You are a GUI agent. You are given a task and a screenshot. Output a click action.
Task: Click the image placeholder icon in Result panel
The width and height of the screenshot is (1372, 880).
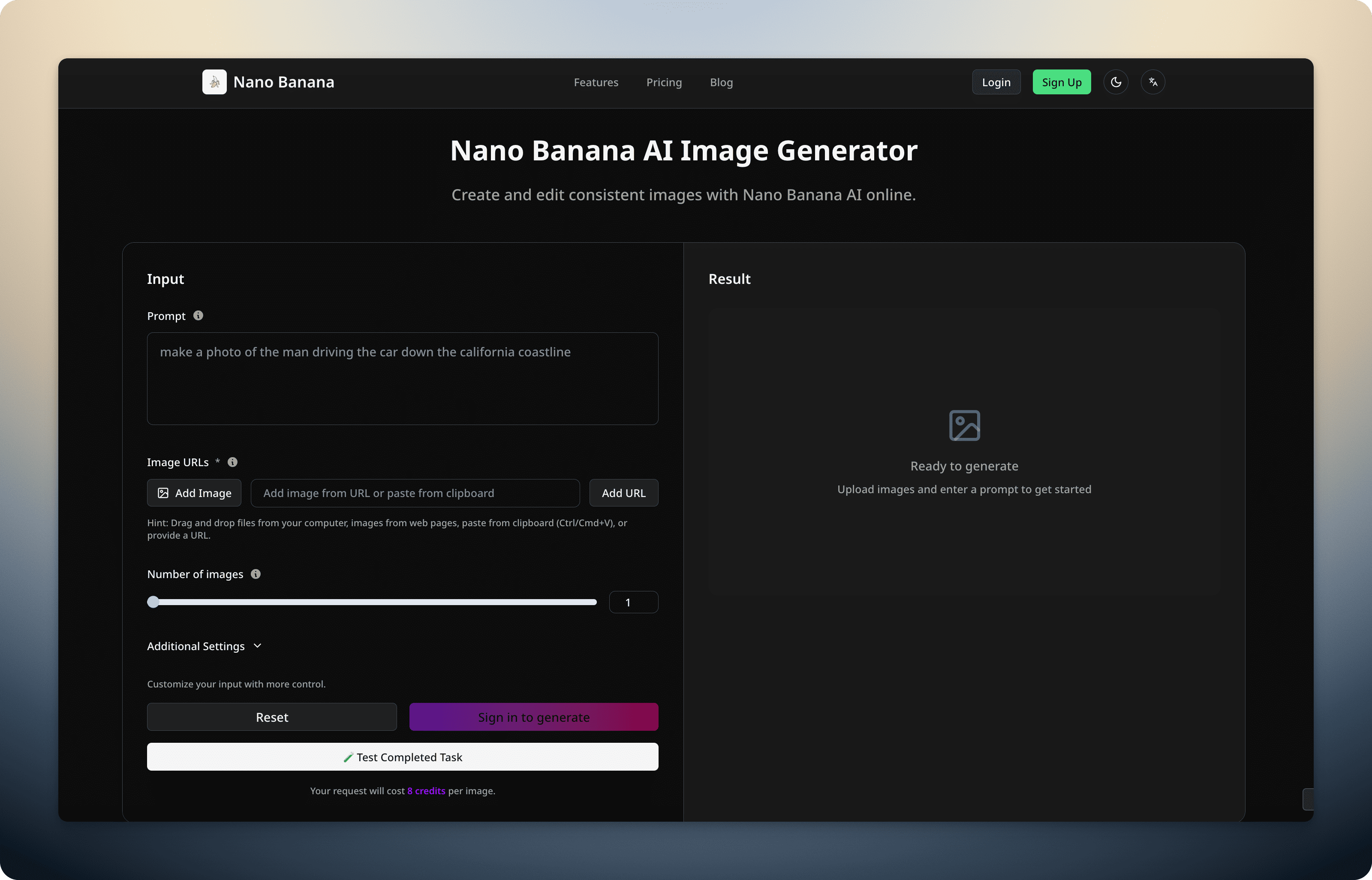pos(964,425)
